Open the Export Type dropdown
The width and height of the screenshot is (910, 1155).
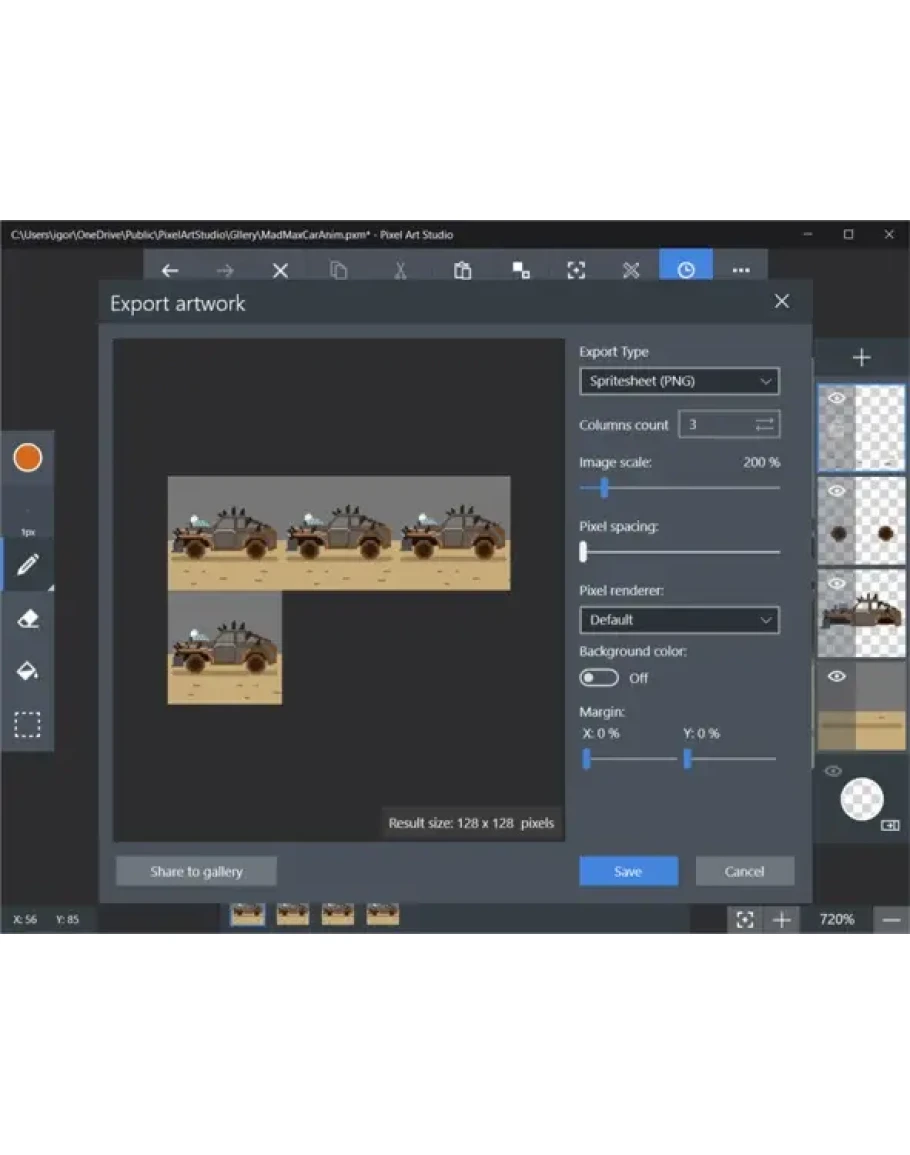coord(679,381)
